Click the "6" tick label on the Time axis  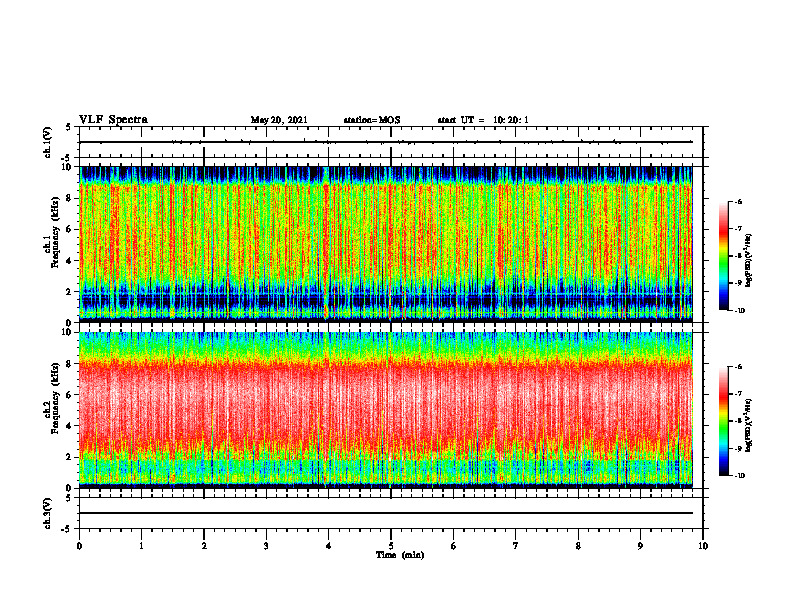454,546
